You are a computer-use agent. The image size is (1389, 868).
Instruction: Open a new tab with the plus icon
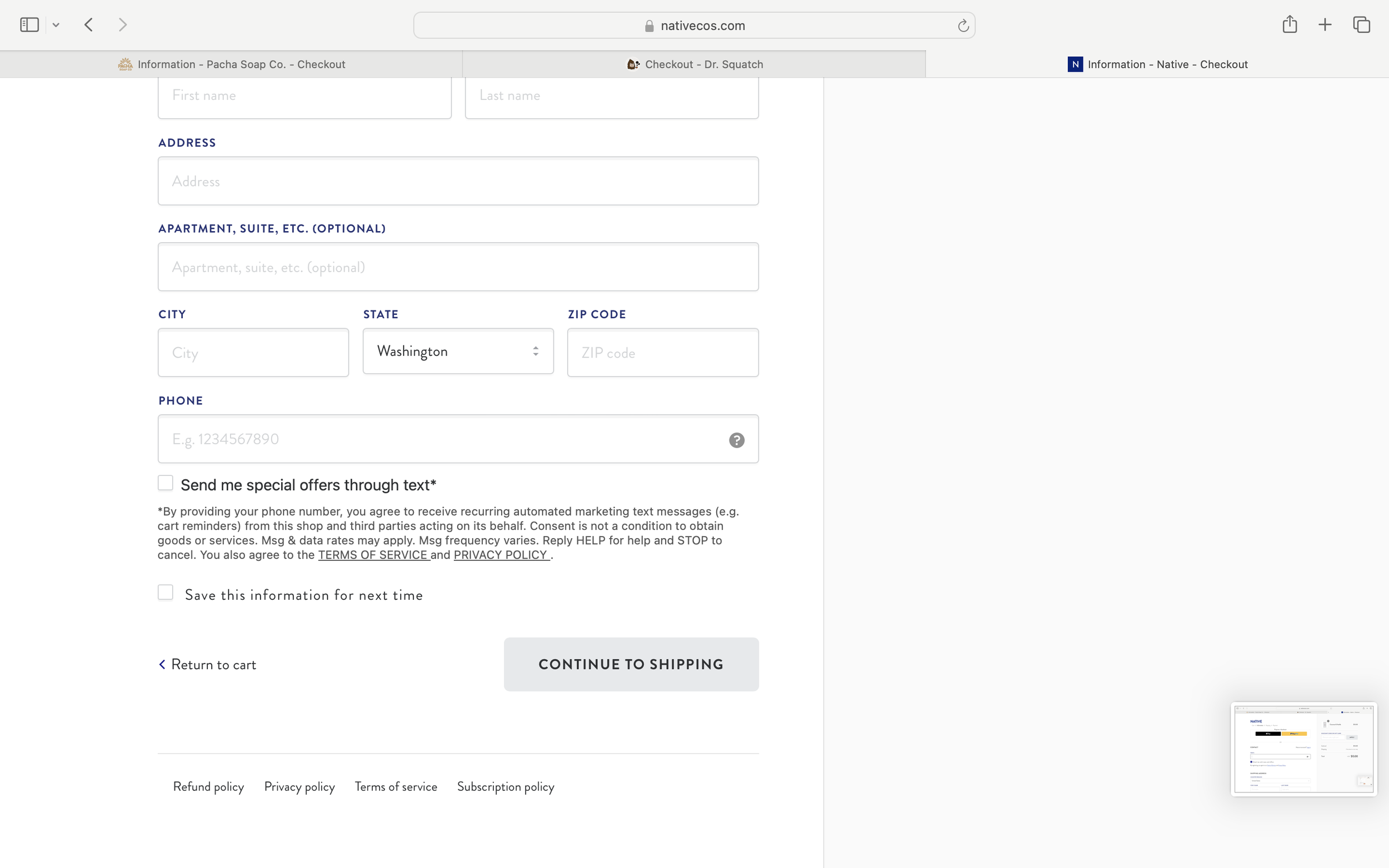(1325, 24)
